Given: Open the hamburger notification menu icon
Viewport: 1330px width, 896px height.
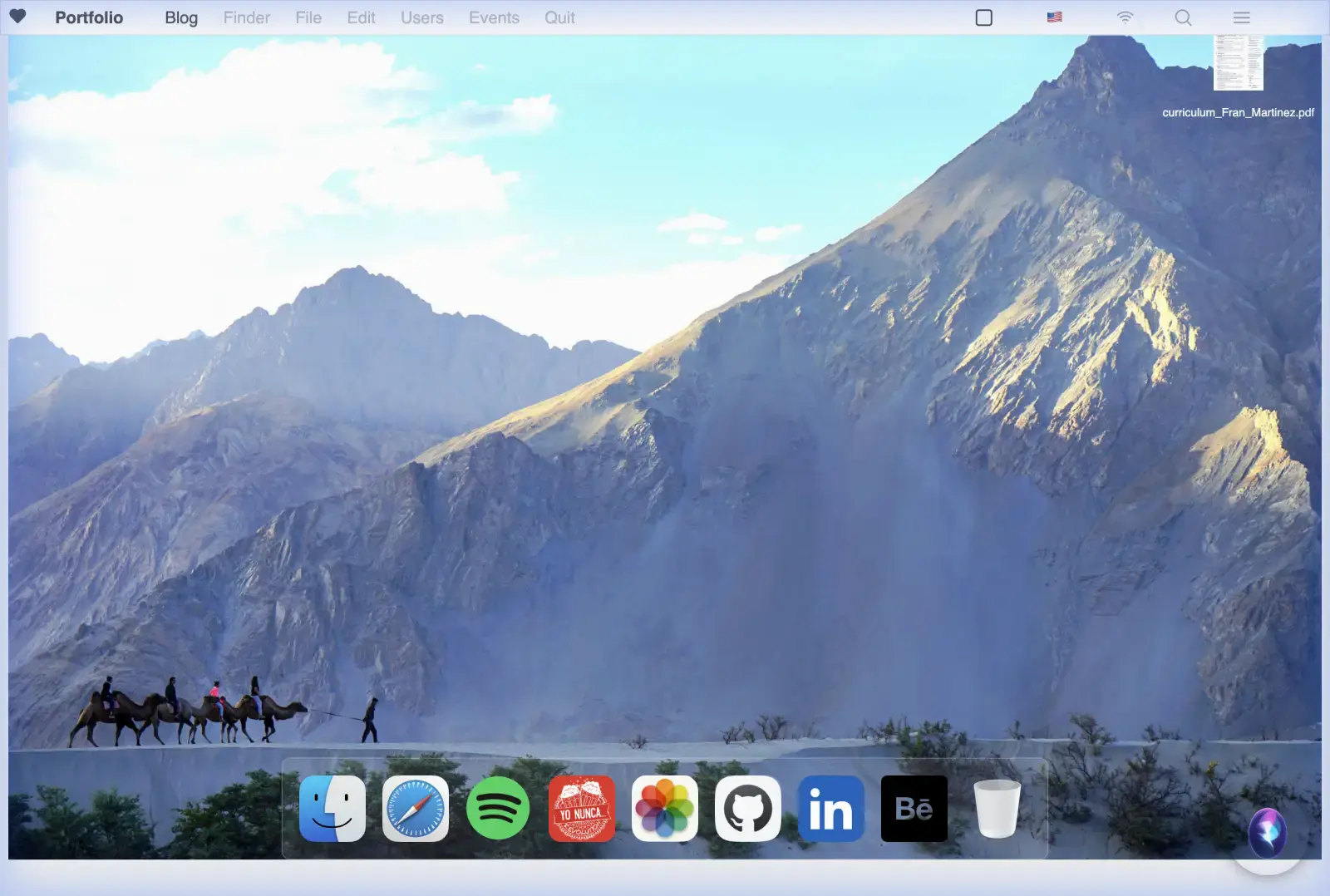Looking at the screenshot, I should [x=1242, y=17].
